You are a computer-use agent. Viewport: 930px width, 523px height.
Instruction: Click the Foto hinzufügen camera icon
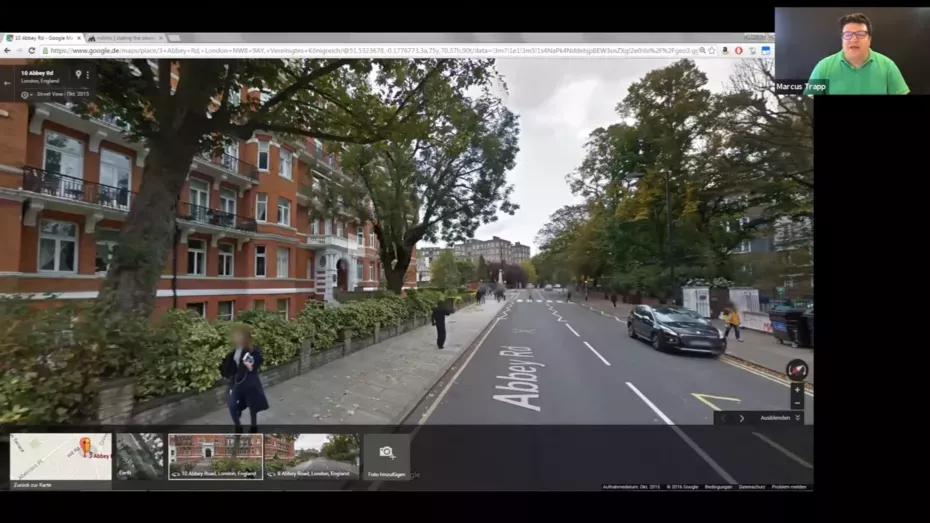pos(386,453)
